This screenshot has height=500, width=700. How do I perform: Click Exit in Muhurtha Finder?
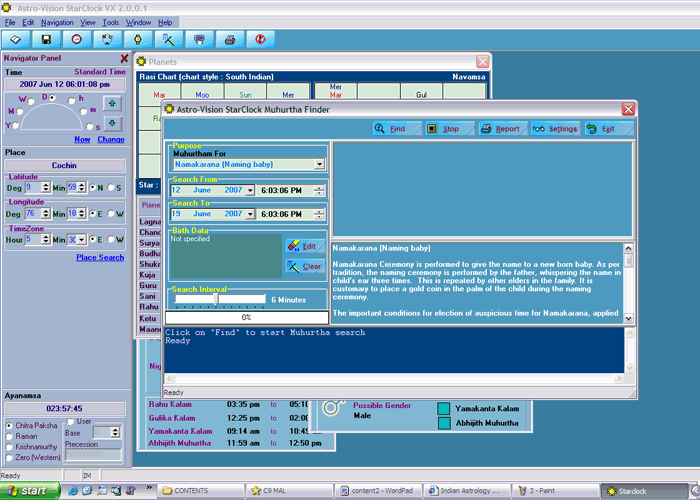(x=608, y=129)
